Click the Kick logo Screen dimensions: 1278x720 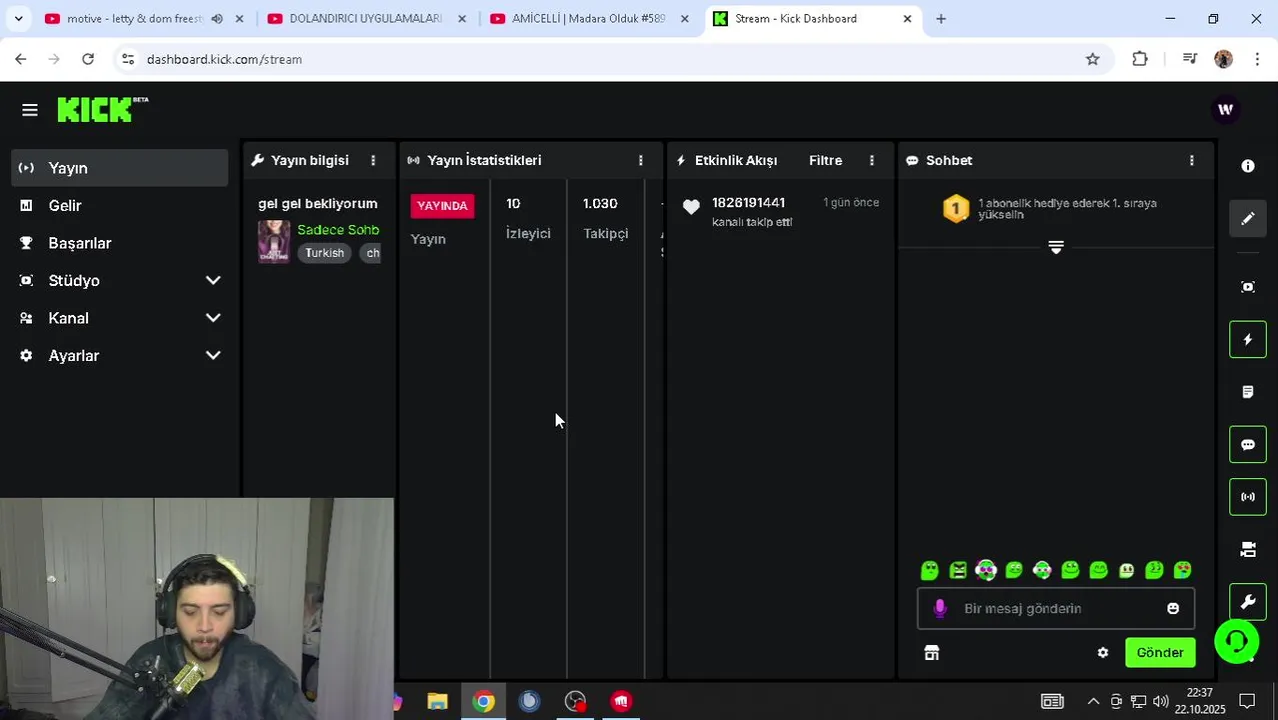[x=102, y=109]
